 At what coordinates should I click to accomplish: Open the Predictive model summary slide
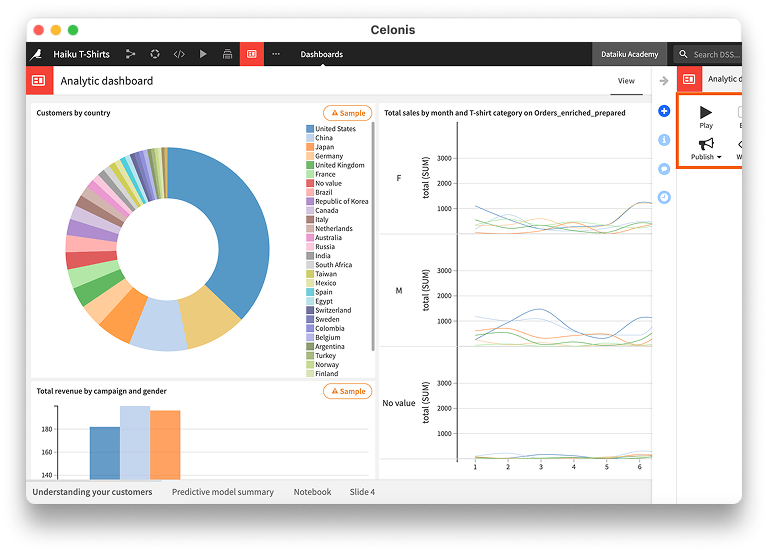pyautogui.click(x=222, y=492)
